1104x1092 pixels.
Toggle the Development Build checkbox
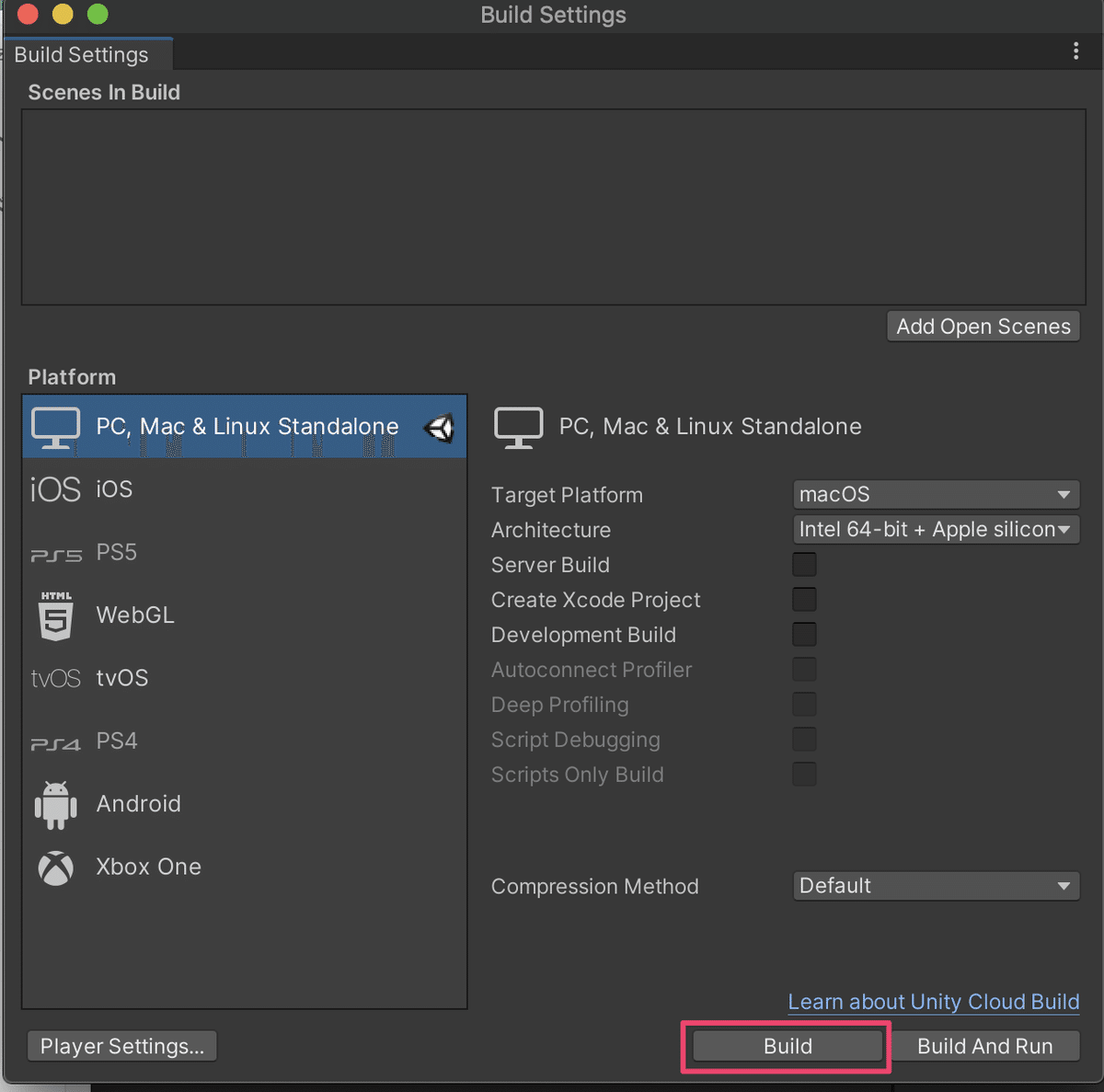[804, 635]
